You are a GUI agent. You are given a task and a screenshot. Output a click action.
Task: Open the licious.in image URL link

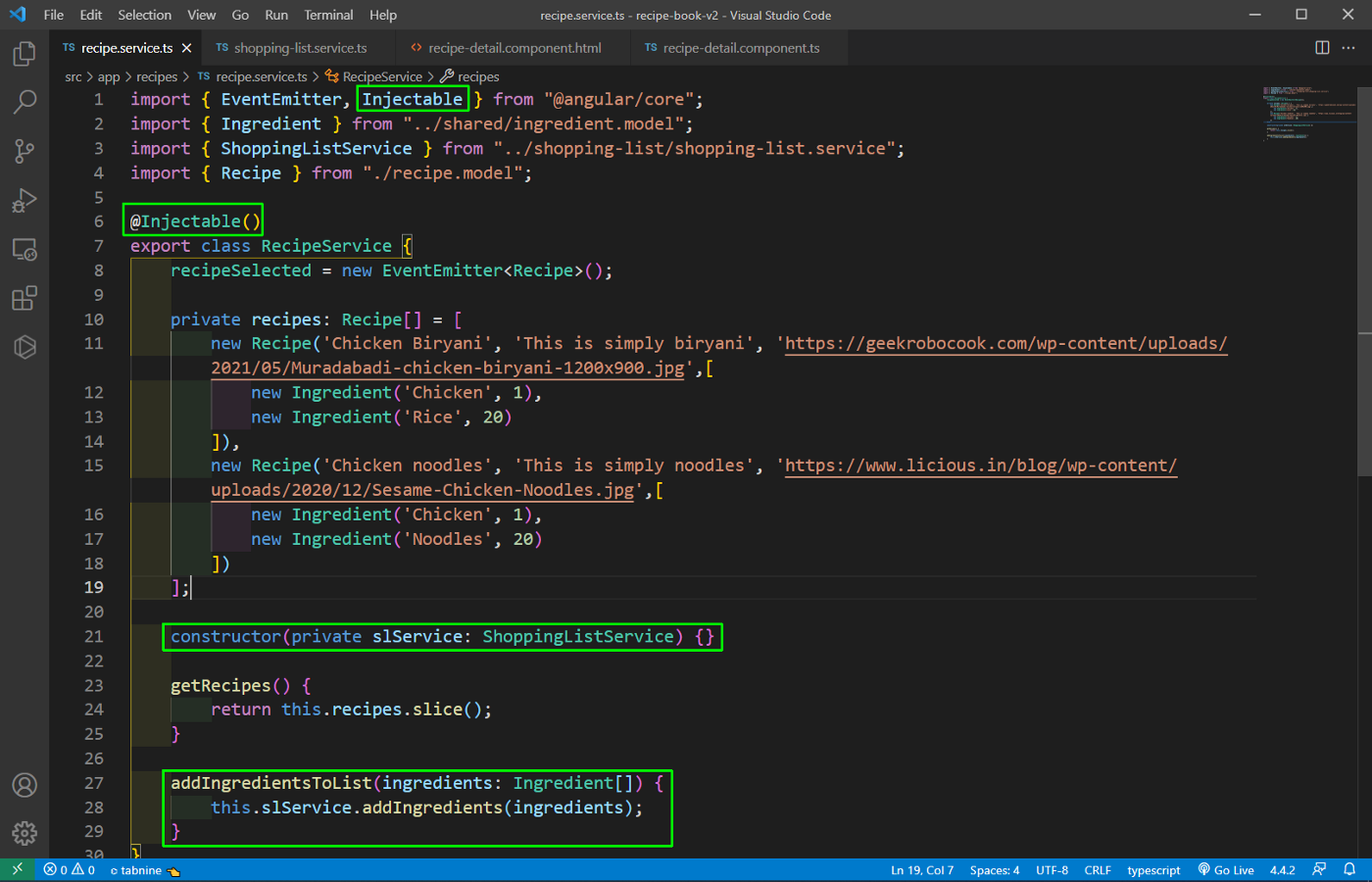[x=980, y=465]
